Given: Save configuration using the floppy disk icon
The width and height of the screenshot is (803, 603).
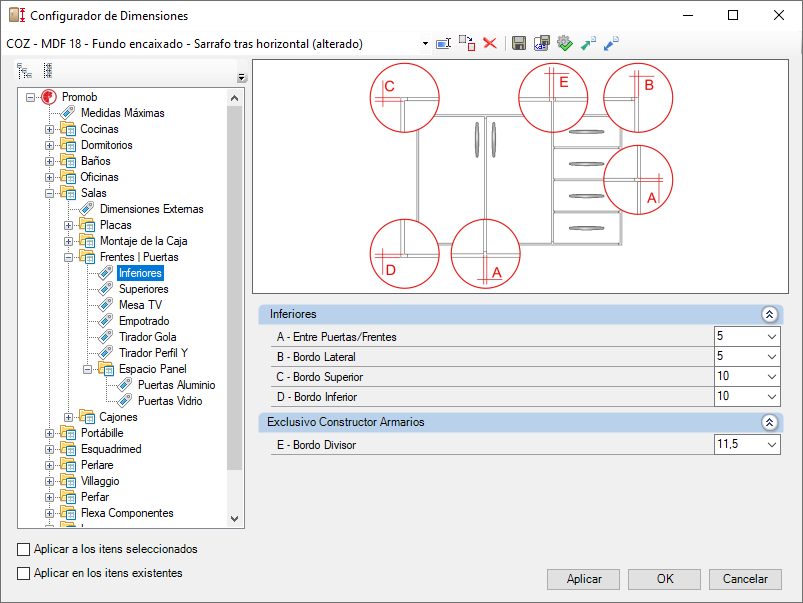Looking at the screenshot, I should click(519, 44).
